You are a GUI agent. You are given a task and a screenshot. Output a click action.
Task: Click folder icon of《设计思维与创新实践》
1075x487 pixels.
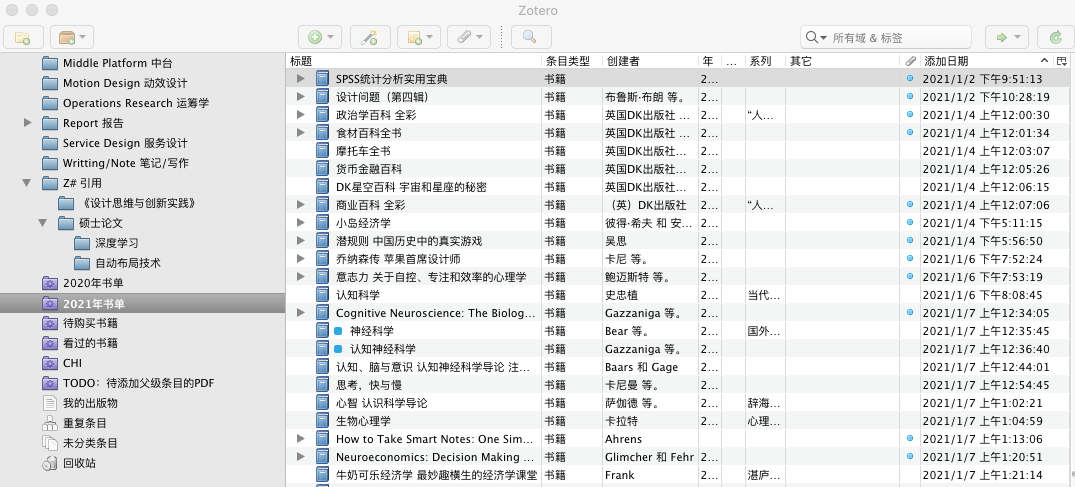pos(67,203)
